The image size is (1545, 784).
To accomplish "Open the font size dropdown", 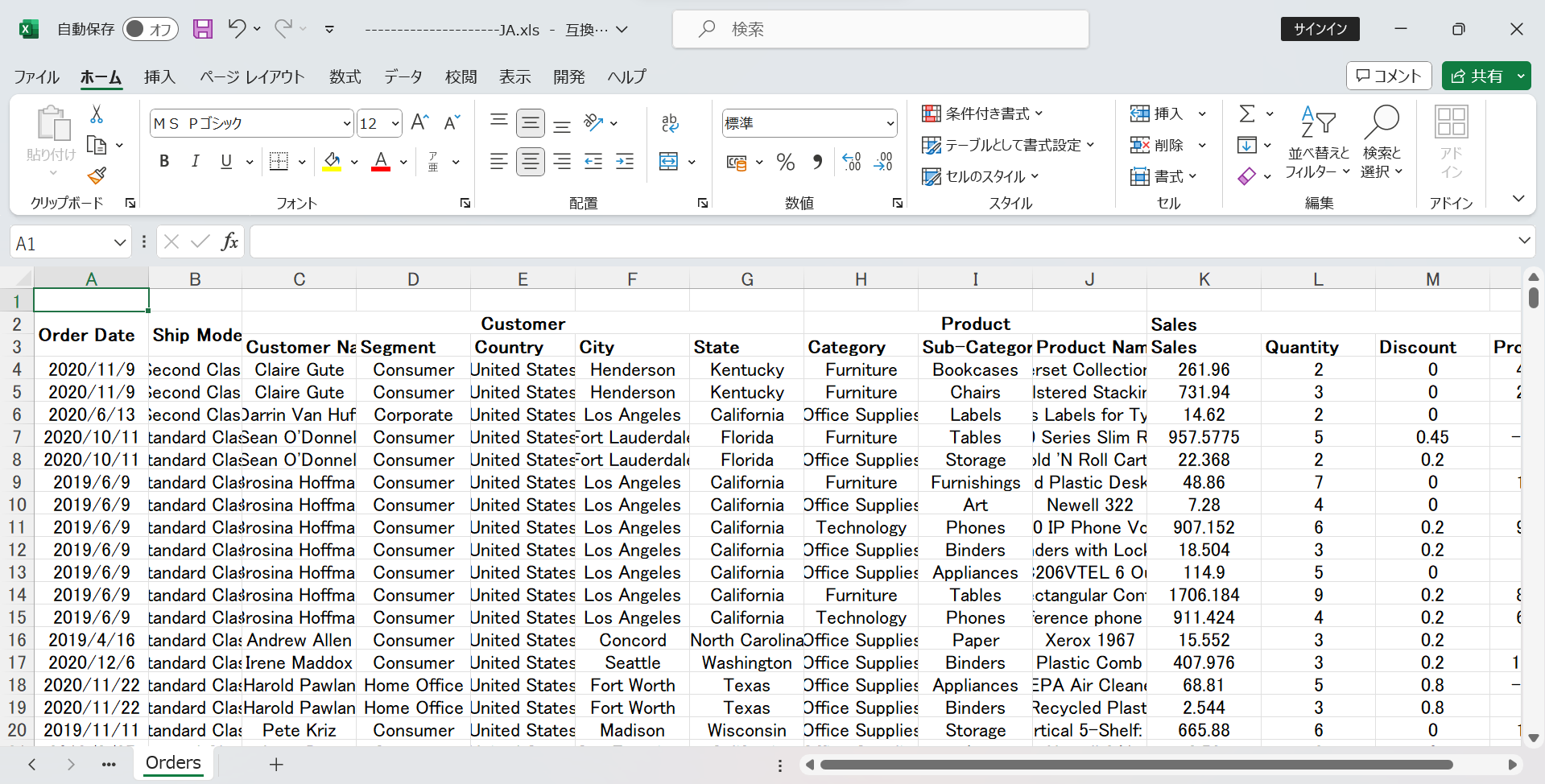I will tap(395, 123).
